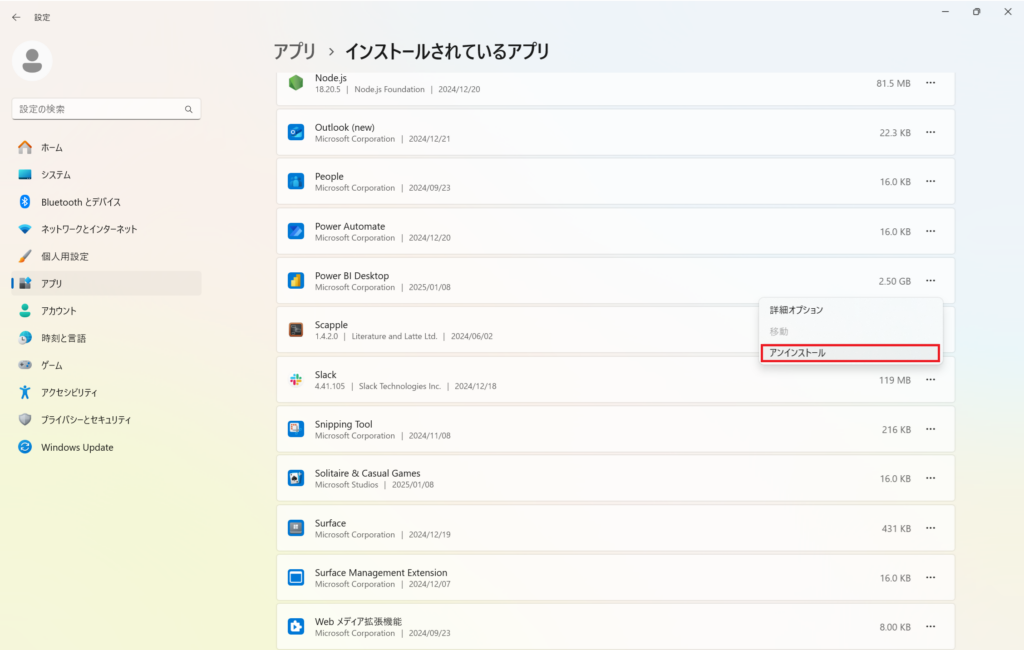Screen dimensions: 1024x650
Task: Click the Snipping Tool app icon
Action: coord(296,429)
